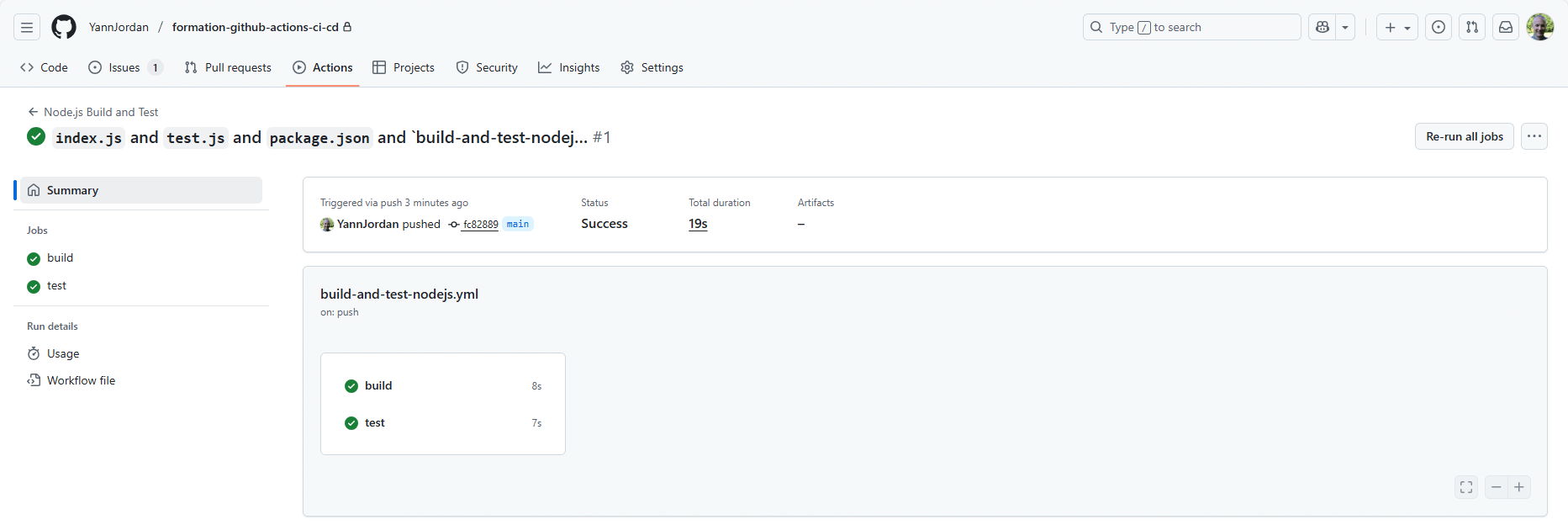Zoom out the workflow graph
The height and width of the screenshot is (525, 1568).
tap(1497, 487)
